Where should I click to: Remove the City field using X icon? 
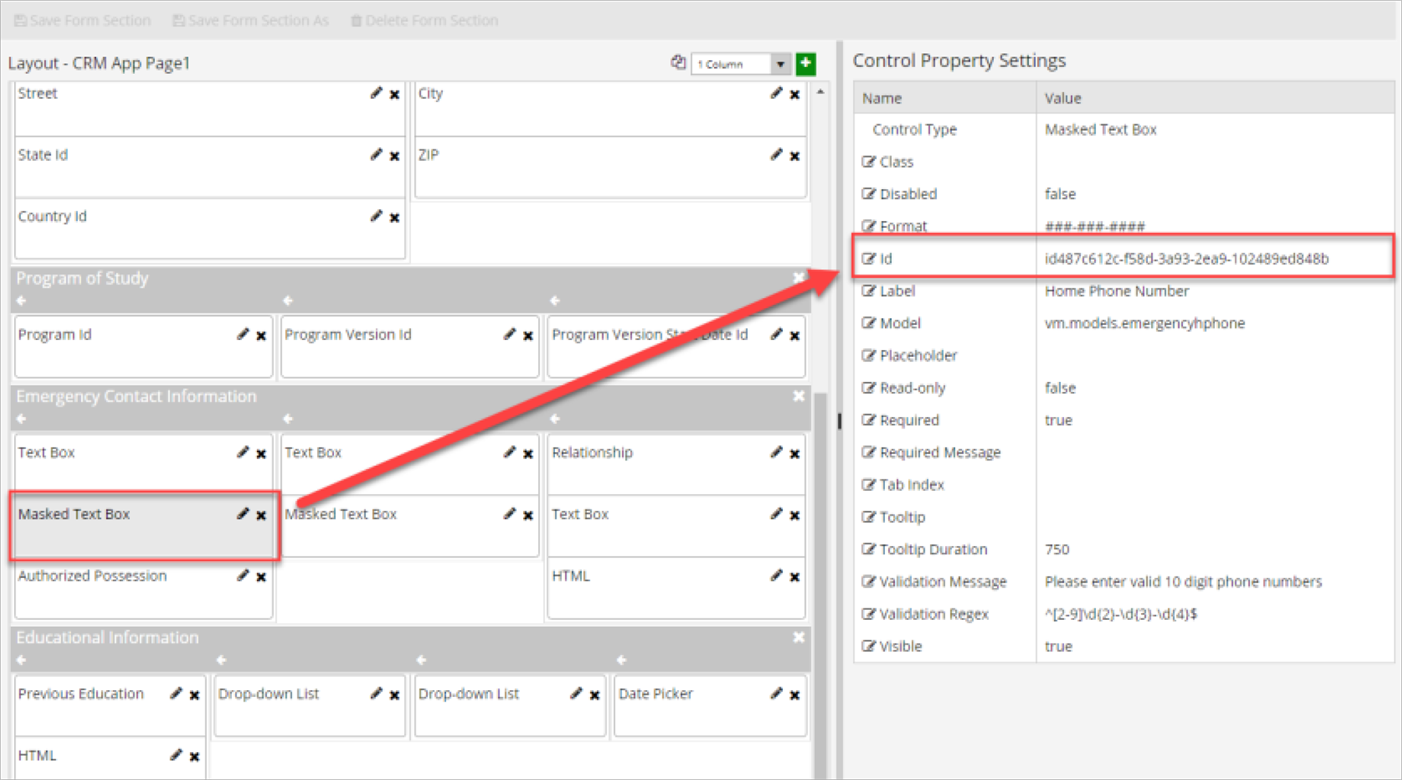click(x=795, y=95)
